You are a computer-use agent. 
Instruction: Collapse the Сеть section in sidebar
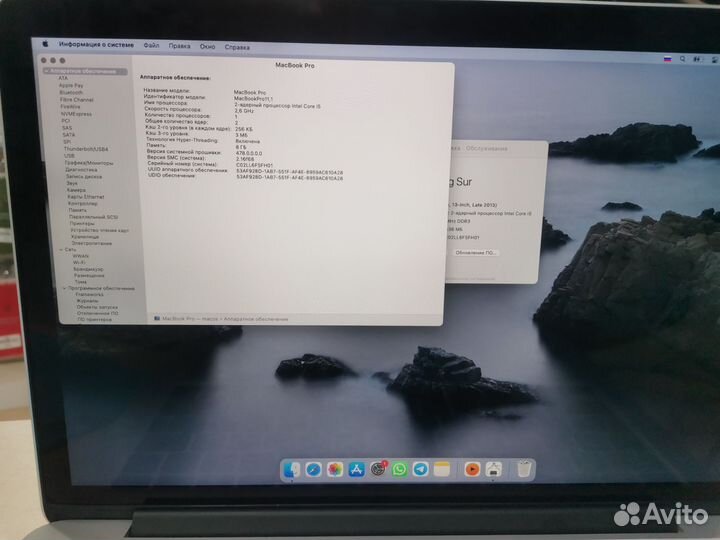(61, 249)
